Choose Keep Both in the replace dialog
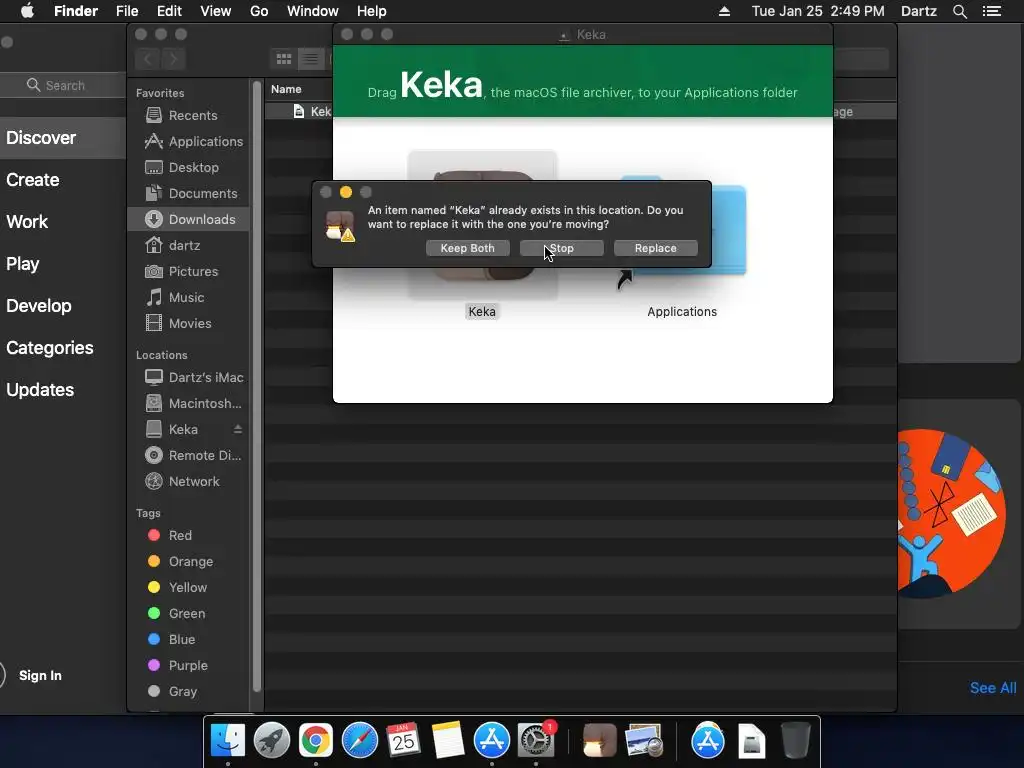 click(x=468, y=248)
